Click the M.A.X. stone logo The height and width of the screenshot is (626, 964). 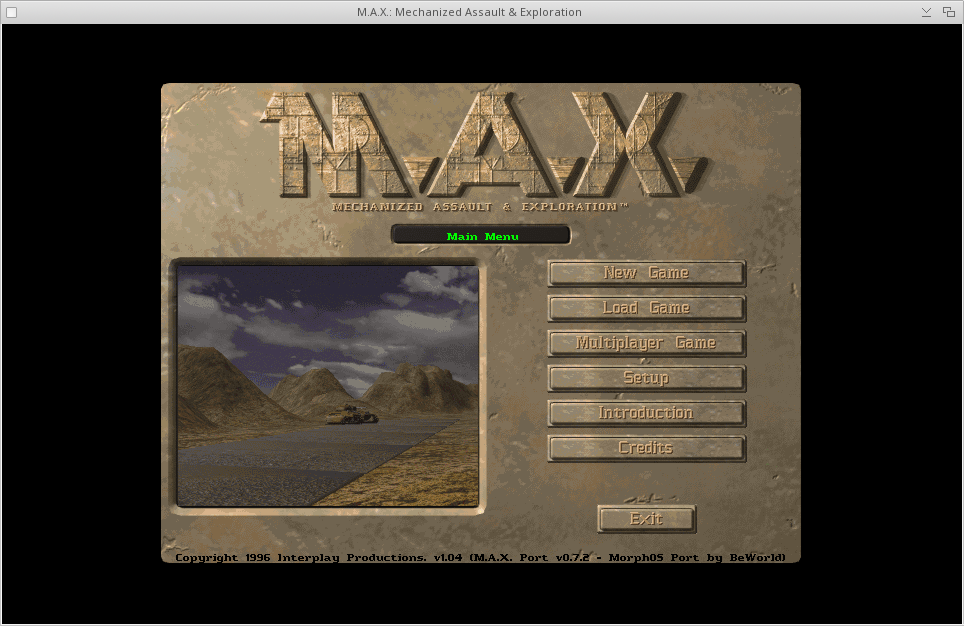coord(481,145)
